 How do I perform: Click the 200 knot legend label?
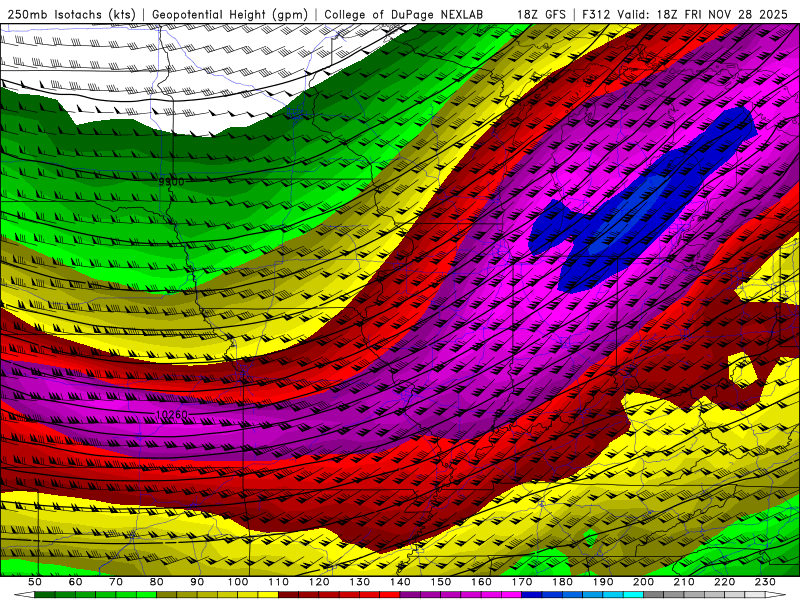(x=644, y=582)
